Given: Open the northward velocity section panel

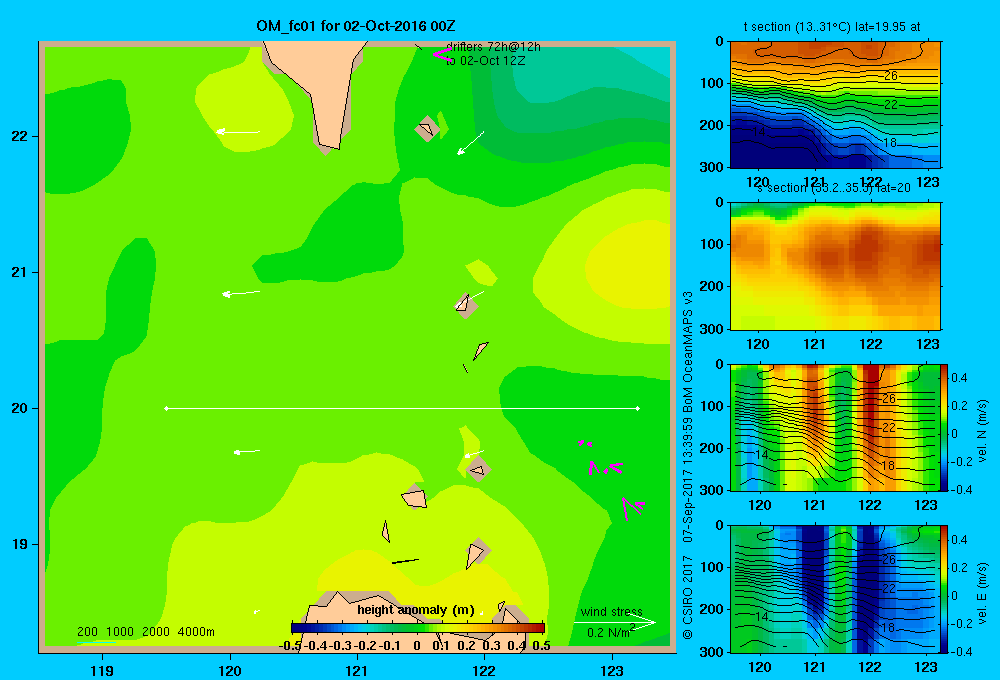Looking at the screenshot, I should click(835, 427).
